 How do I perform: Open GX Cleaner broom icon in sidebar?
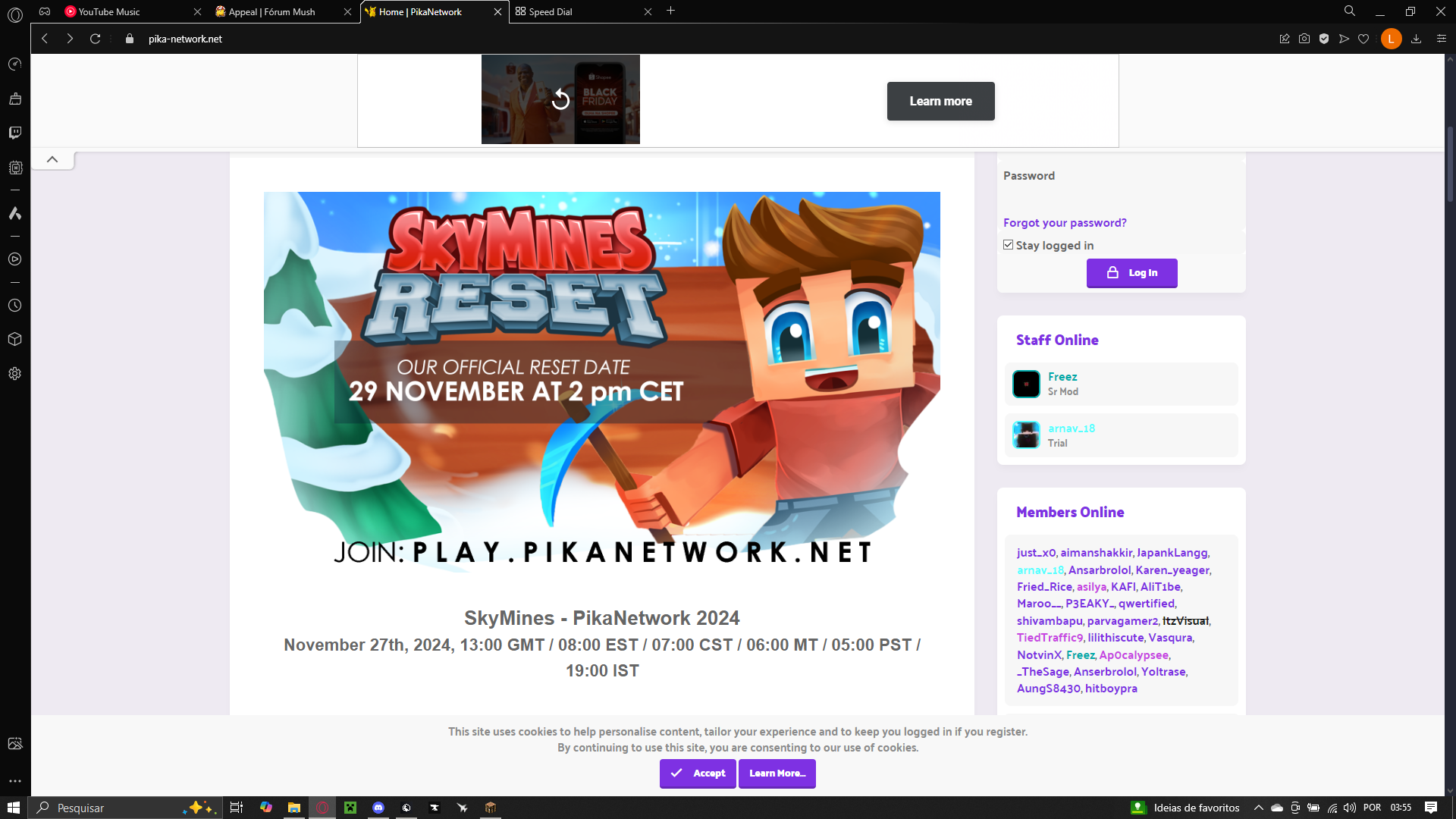click(15, 99)
